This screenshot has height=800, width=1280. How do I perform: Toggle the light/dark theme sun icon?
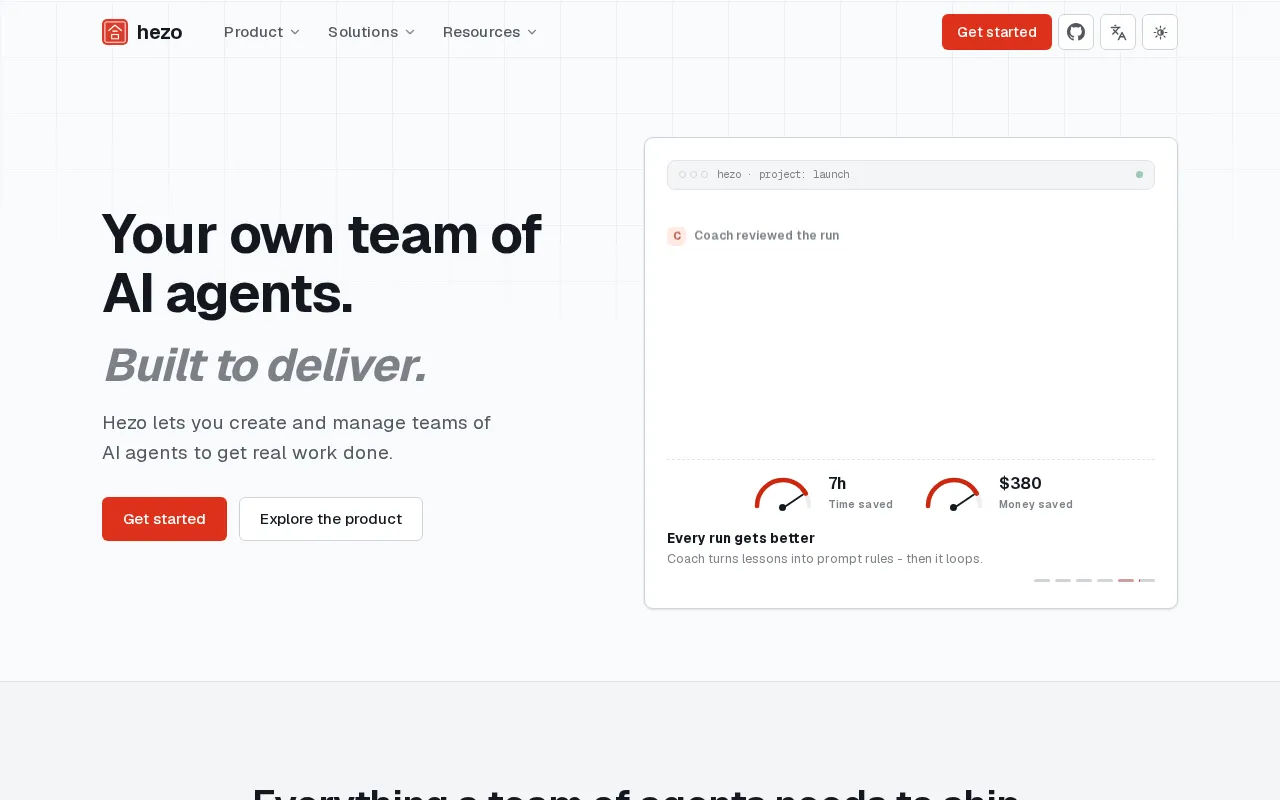1160,32
